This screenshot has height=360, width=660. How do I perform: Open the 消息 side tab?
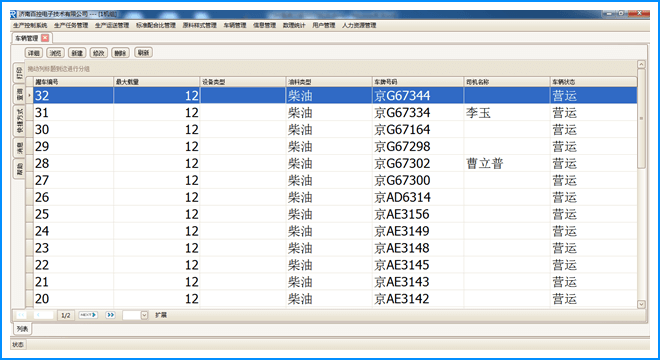pyautogui.click(x=19, y=148)
